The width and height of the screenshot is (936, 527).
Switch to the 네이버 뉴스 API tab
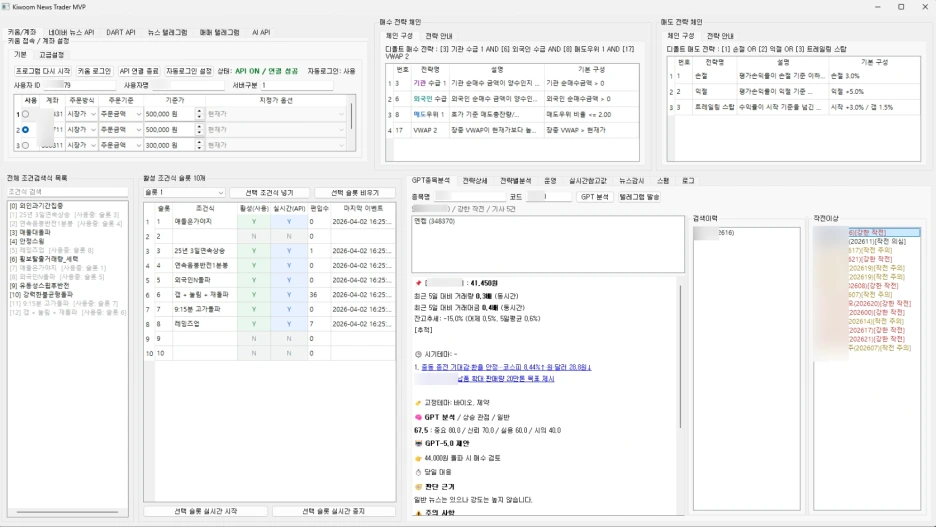[x=71, y=32]
